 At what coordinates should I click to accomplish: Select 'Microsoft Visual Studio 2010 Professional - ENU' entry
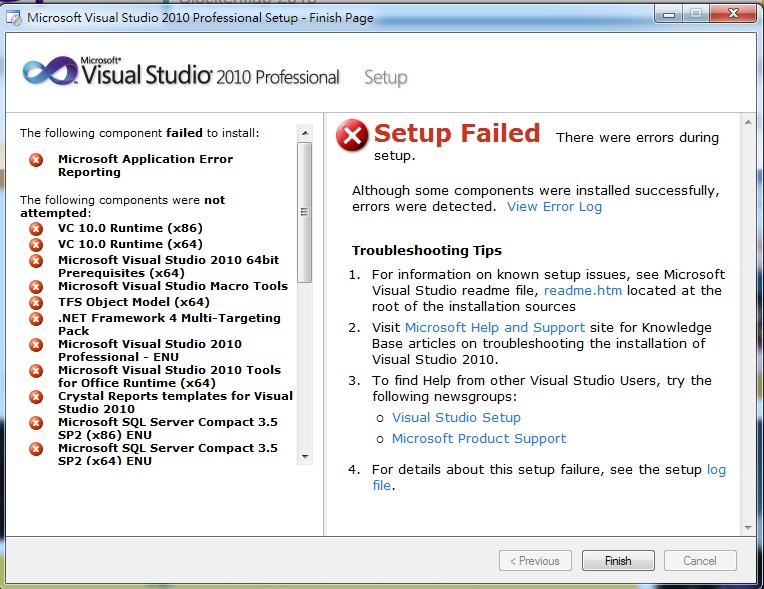click(150, 350)
